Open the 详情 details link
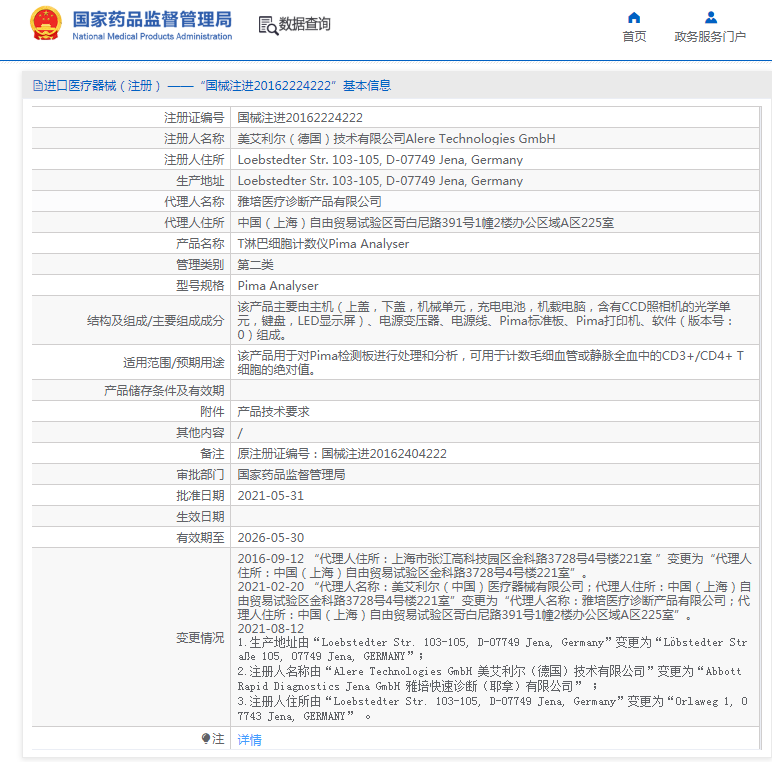Image resolution: width=772 pixels, height=762 pixels. pos(250,739)
